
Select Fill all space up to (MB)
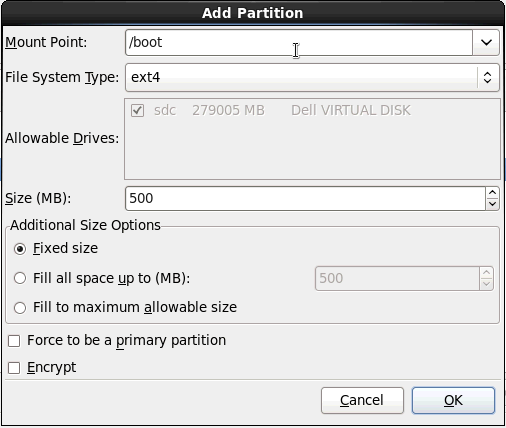[20, 278]
